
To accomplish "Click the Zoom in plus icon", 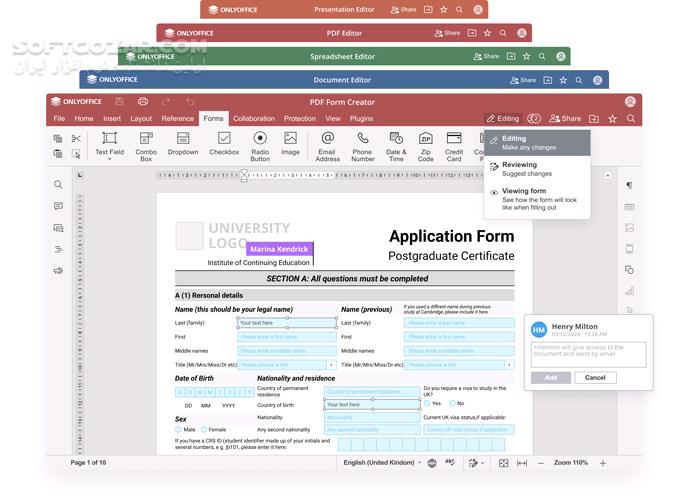I will pos(603,463).
